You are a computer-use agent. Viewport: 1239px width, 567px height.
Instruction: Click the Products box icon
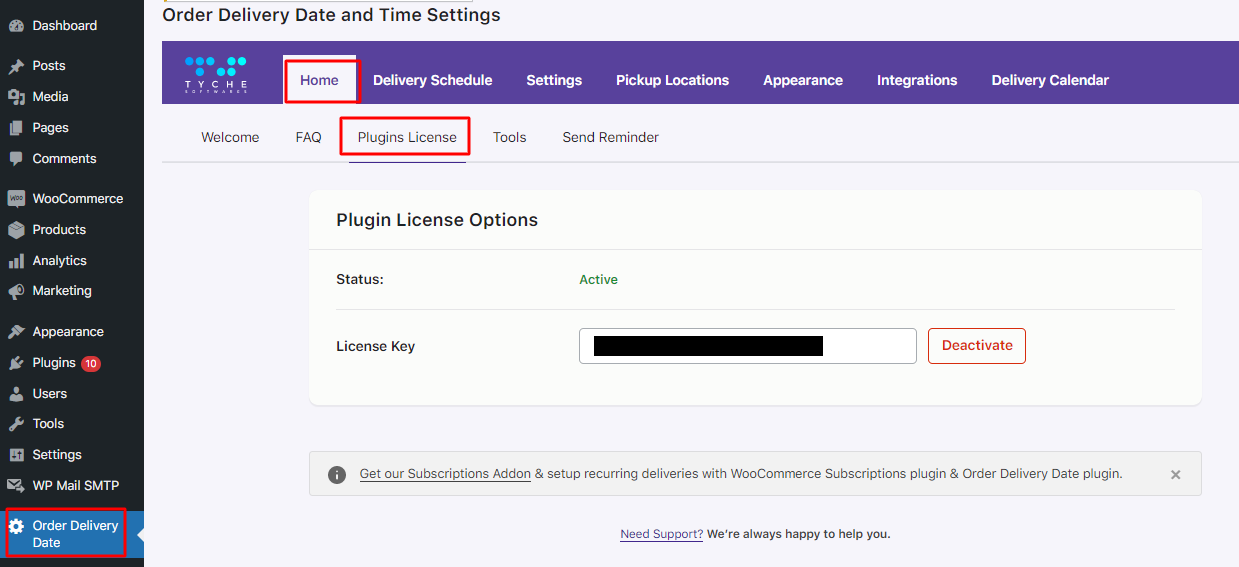pos(16,230)
